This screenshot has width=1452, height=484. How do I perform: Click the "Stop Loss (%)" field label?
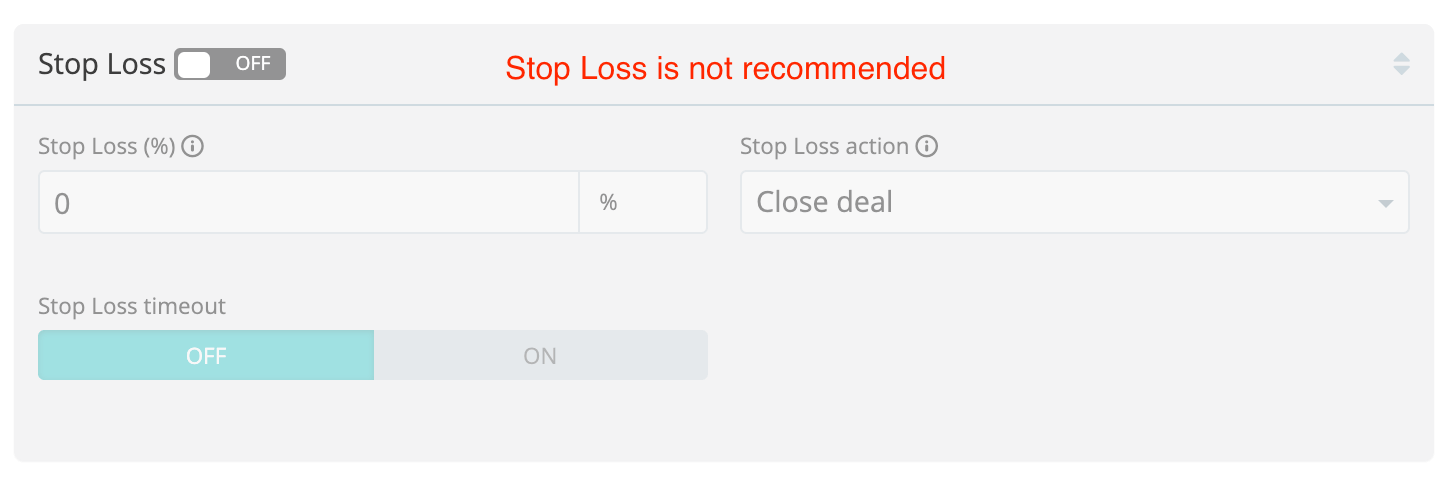click(x=106, y=147)
